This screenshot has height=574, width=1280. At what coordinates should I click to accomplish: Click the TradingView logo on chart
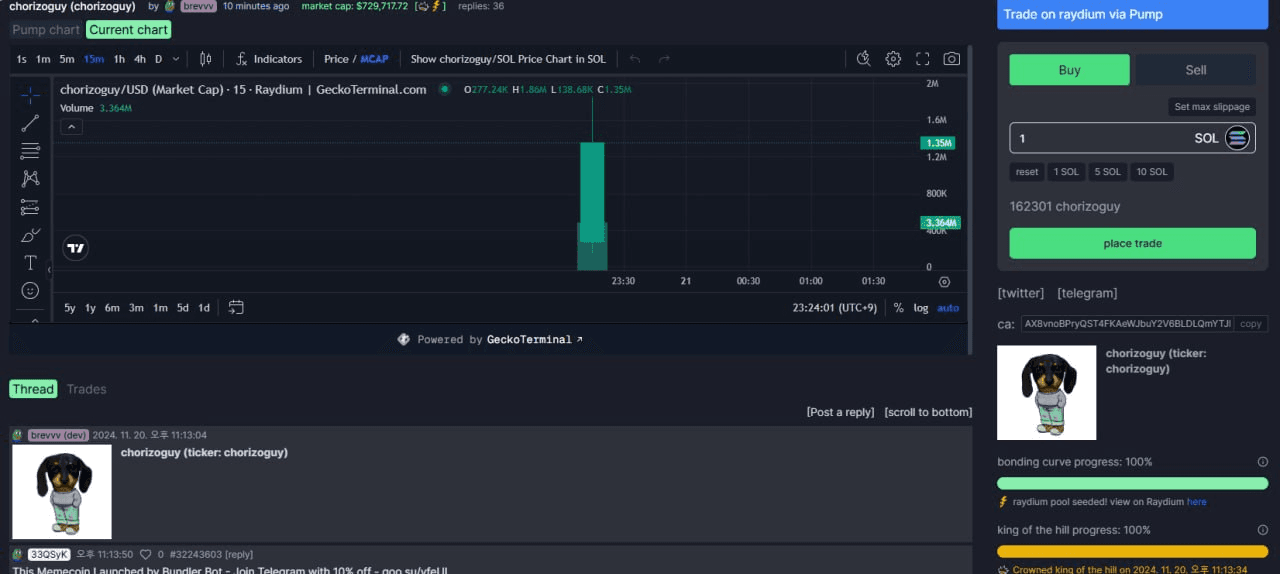tap(76, 248)
